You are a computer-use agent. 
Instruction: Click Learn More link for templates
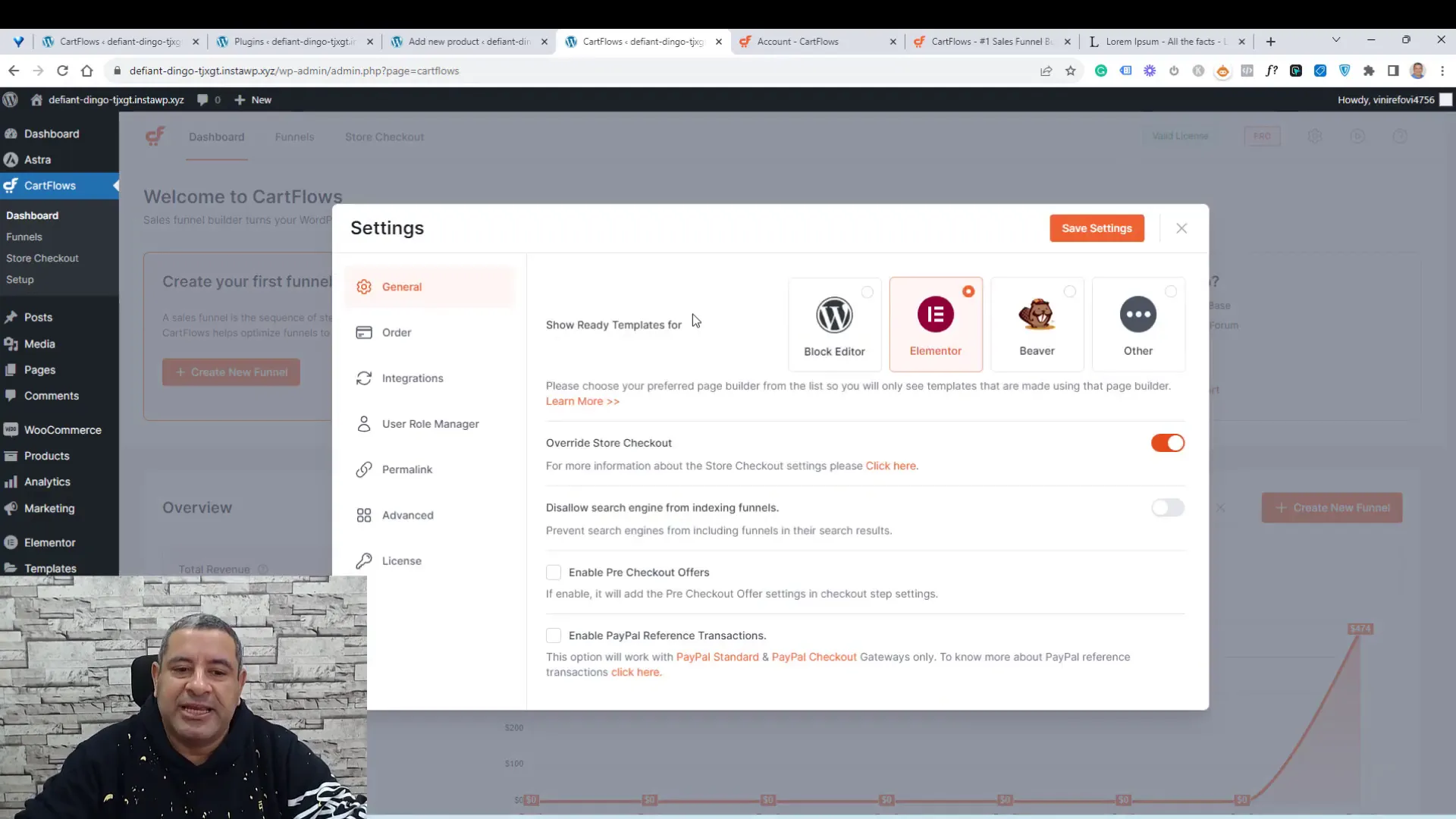pyautogui.click(x=583, y=401)
